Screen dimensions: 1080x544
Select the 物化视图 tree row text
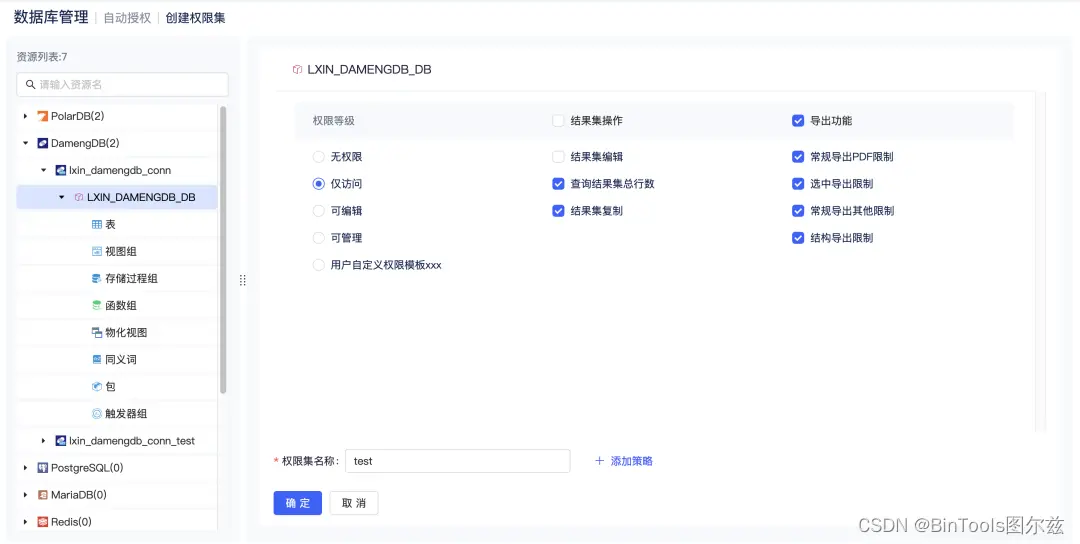[x=126, y=333]
